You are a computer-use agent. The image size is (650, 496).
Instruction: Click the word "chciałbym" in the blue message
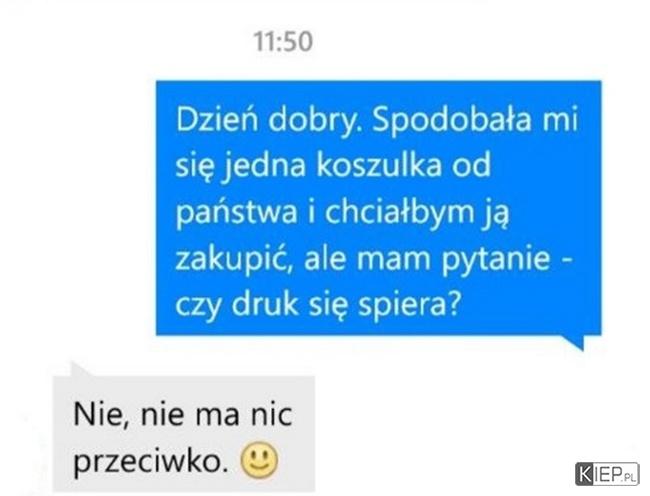coord(400,212)
